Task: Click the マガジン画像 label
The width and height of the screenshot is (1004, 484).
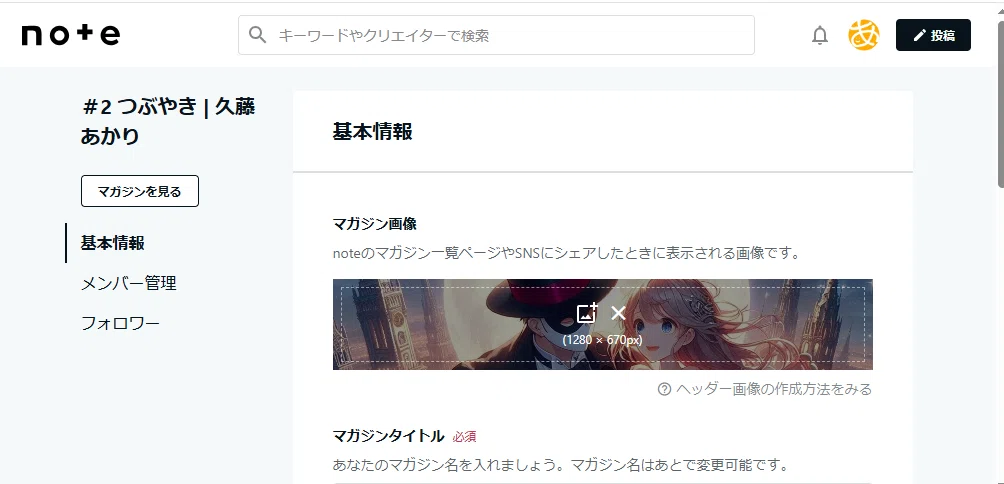Action: click(375, 223)
